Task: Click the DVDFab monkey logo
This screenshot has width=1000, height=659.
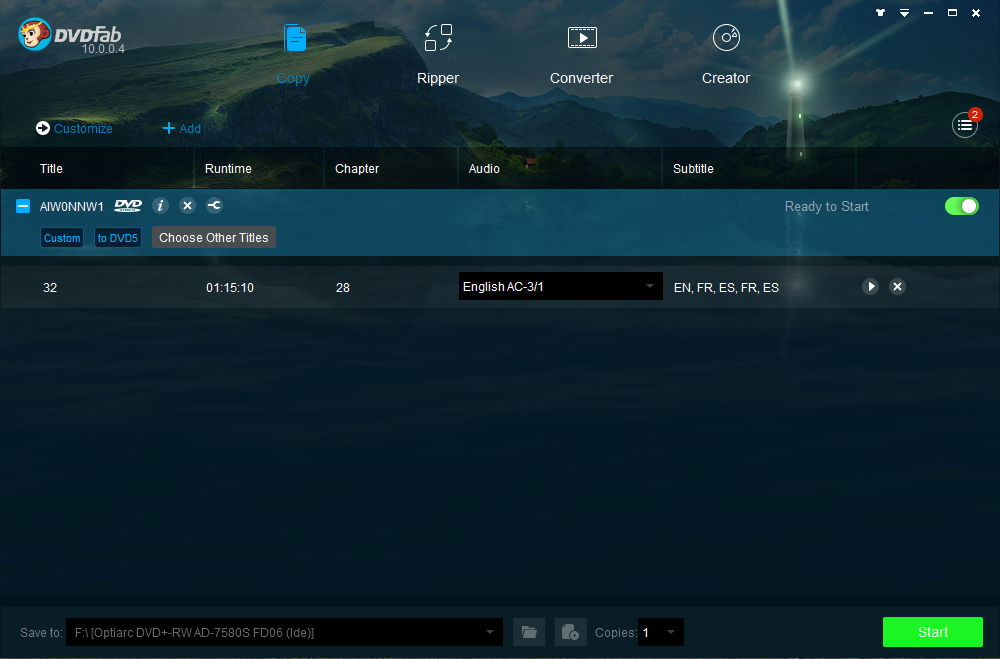Action: pos(35,34)
